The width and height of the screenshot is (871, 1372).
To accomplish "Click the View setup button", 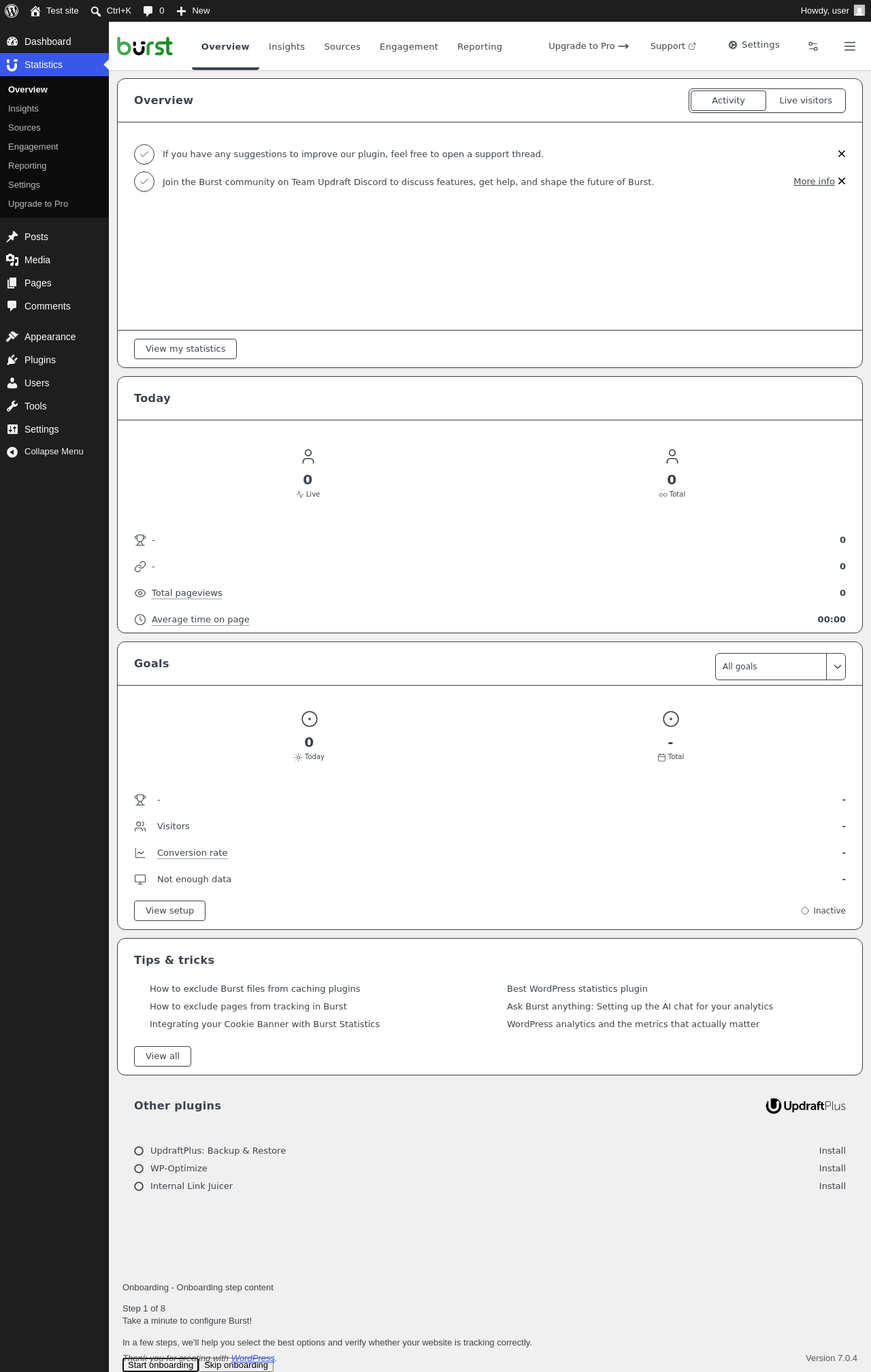I will (169, 911).
